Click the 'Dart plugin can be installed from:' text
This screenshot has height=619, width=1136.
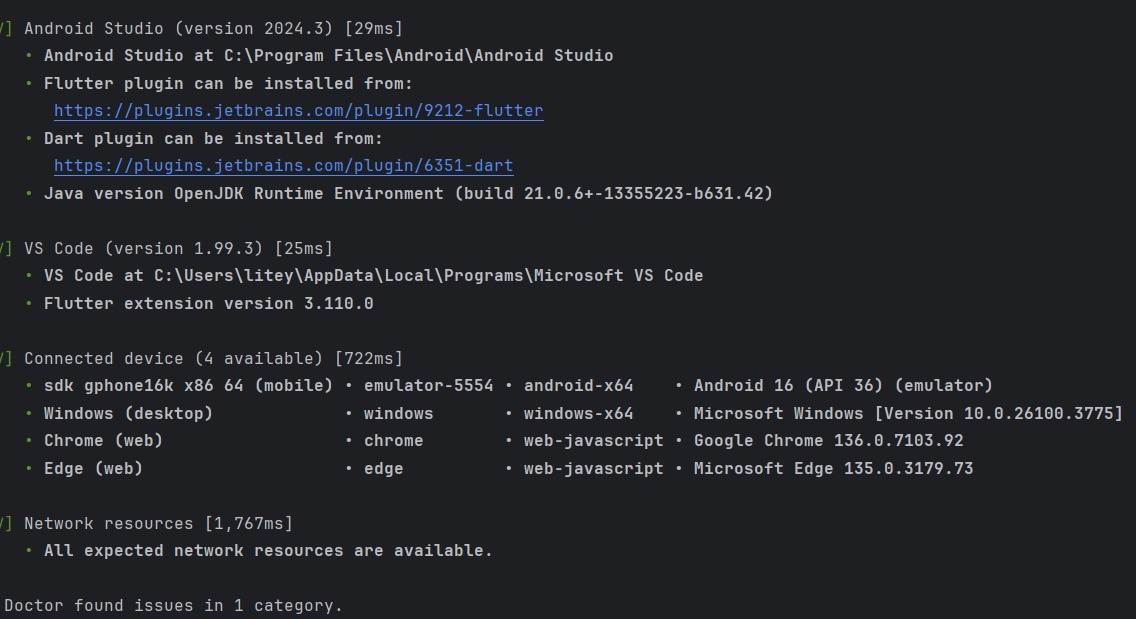coord(213,138)
